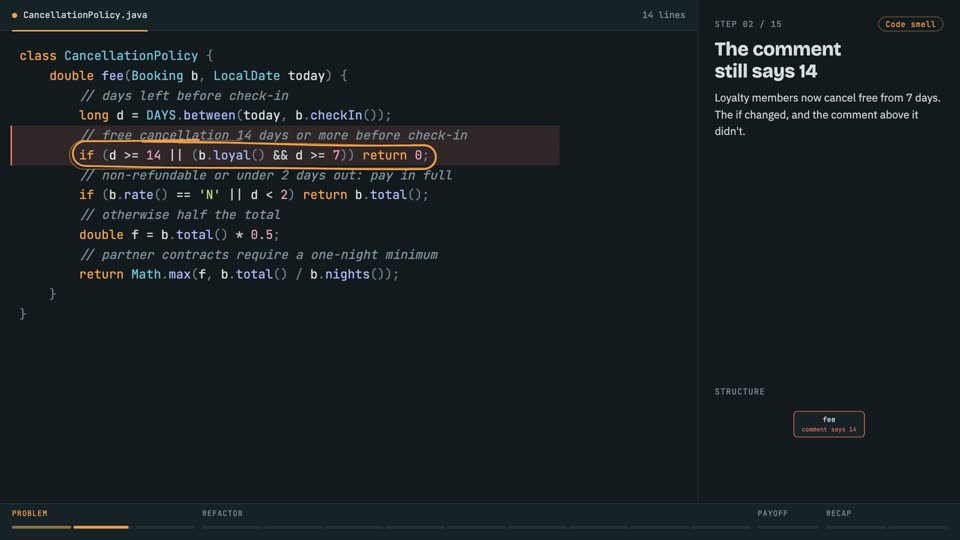Screen dimensions: 960x540
Task: Click the 'long d = DAYS.between' line
Action: pyautogui.click(x=235, y=115)
